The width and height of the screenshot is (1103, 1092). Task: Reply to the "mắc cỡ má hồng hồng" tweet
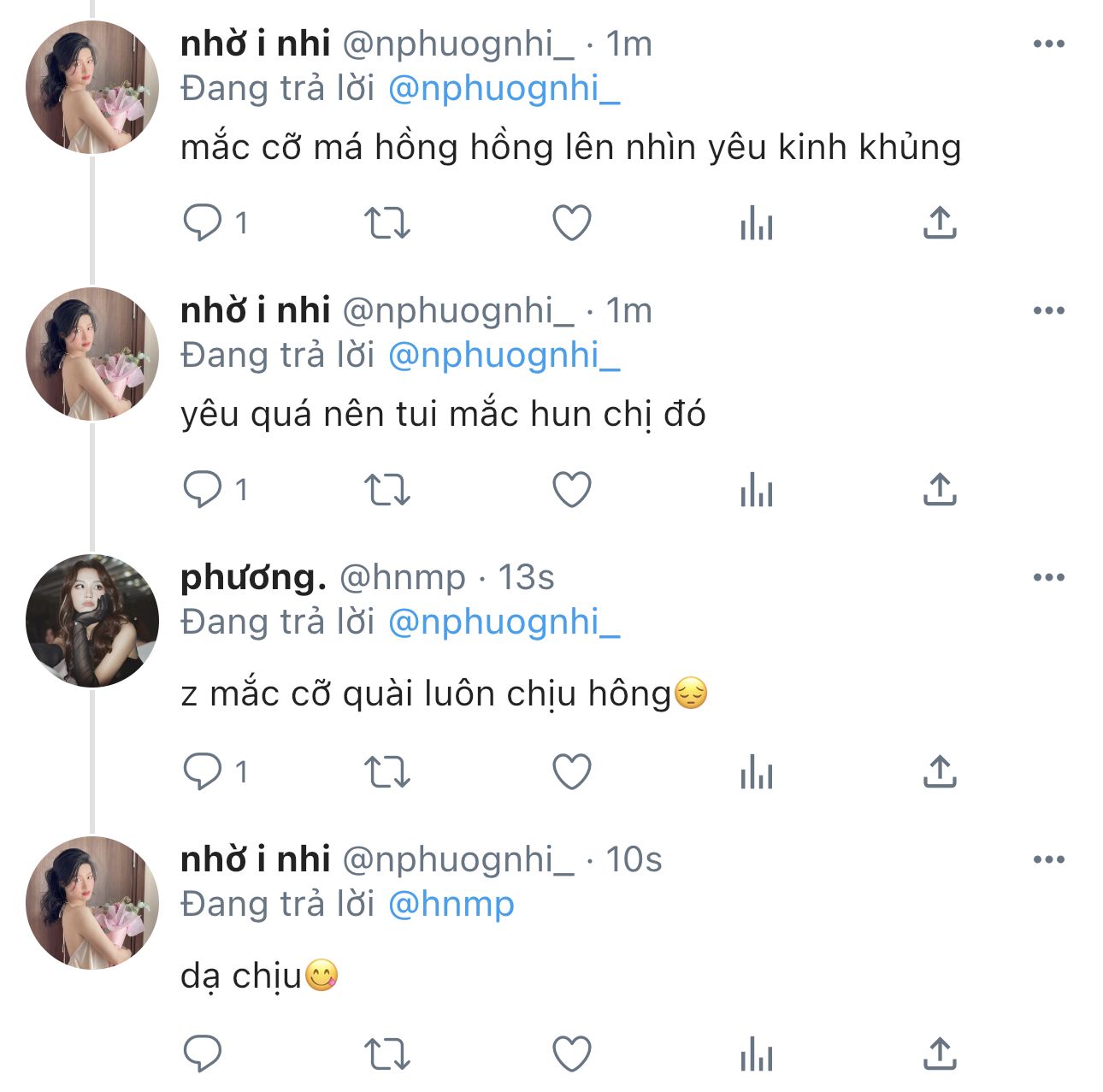[203, 223]
